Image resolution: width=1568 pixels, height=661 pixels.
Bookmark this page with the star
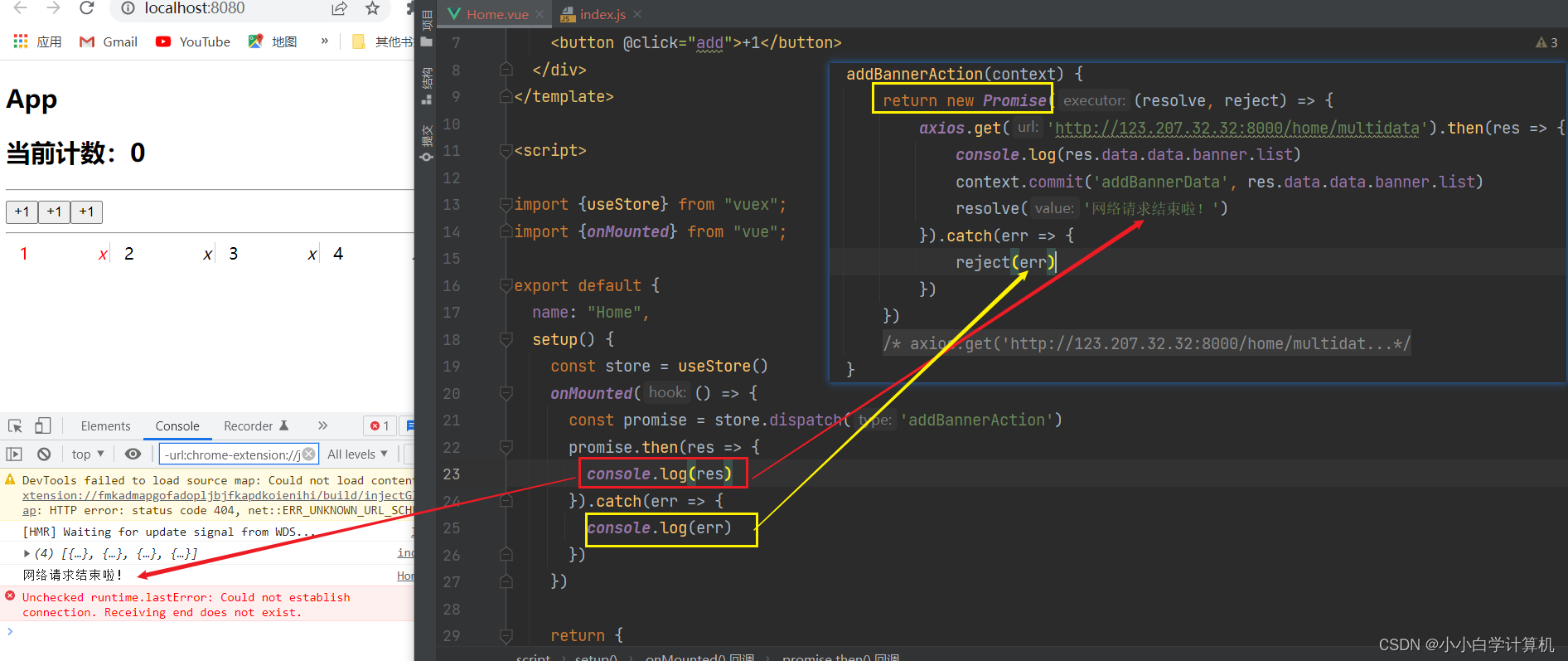tap(372, 8)
